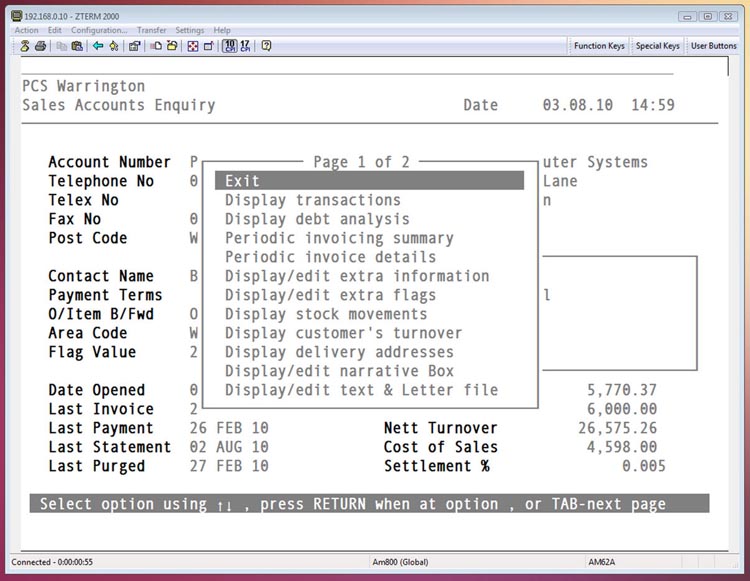Select the highlighted Exit option
The image size is (750, 581).
tap(369, 181)
